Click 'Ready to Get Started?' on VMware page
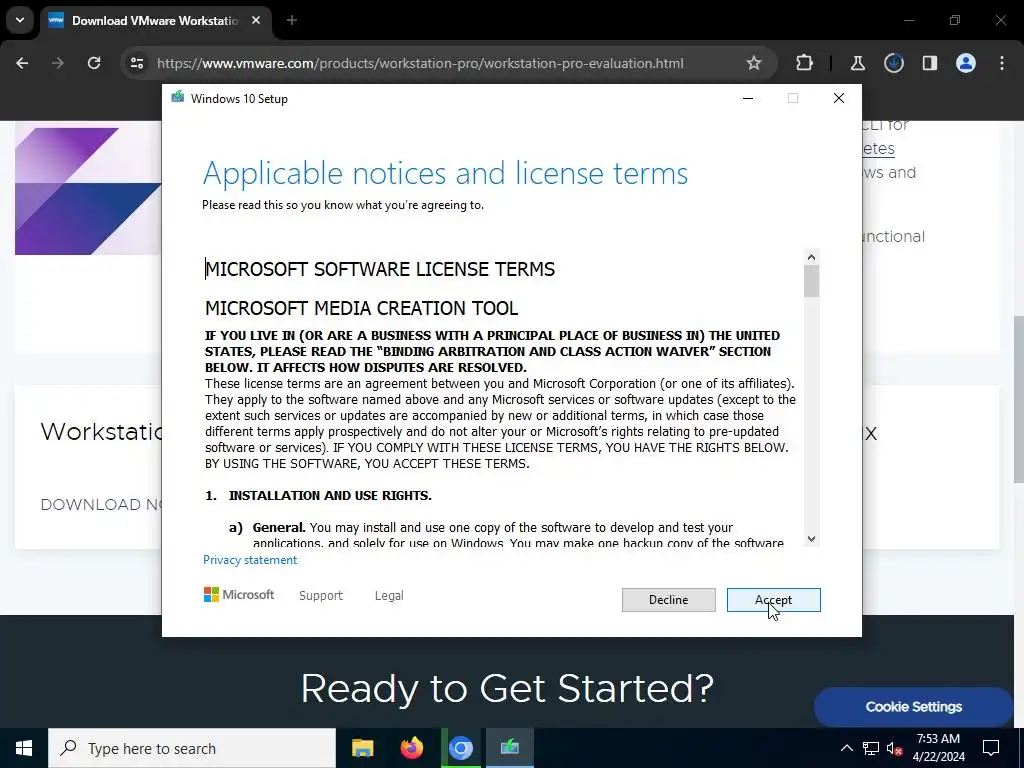This screenshot has width=1024, height=768. point(507,688)
